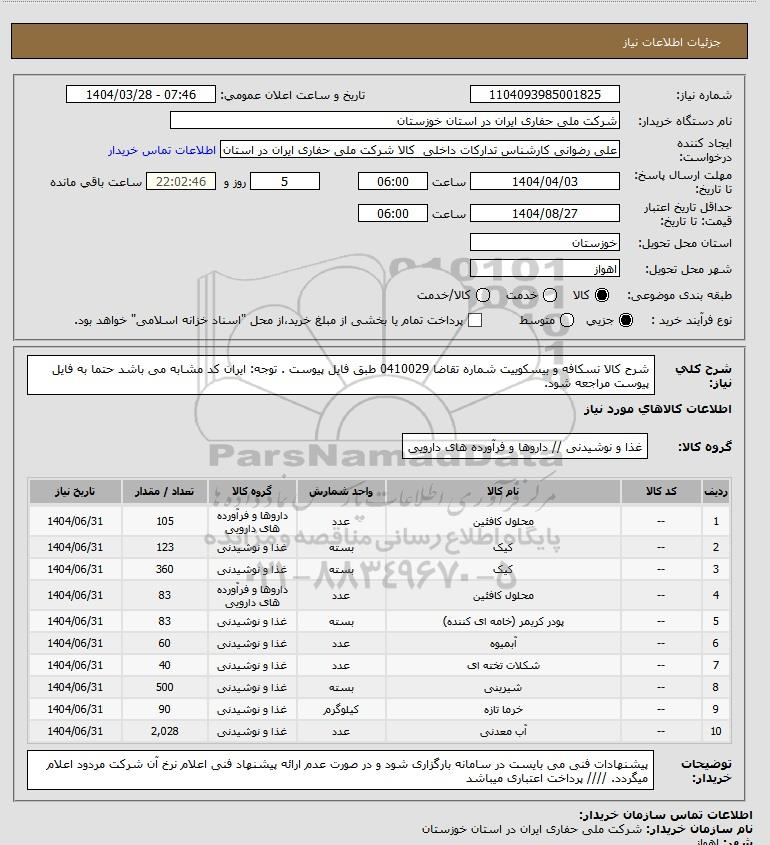The image size is (770, 845).
Task: Select the آبمیوه item name
Action: (x=503, y=643)
